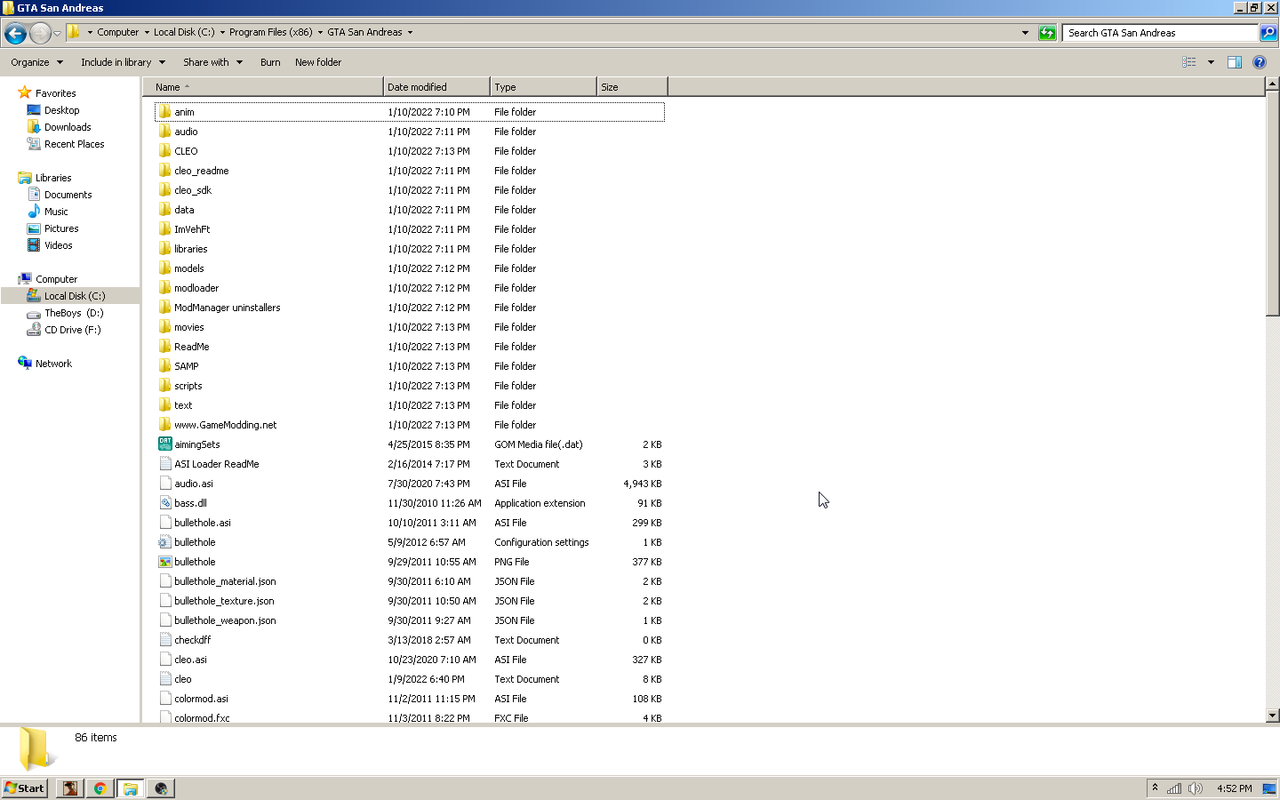Select Local Disk (C:) drive
The image size is (1280, 800).
coord(74,296)
